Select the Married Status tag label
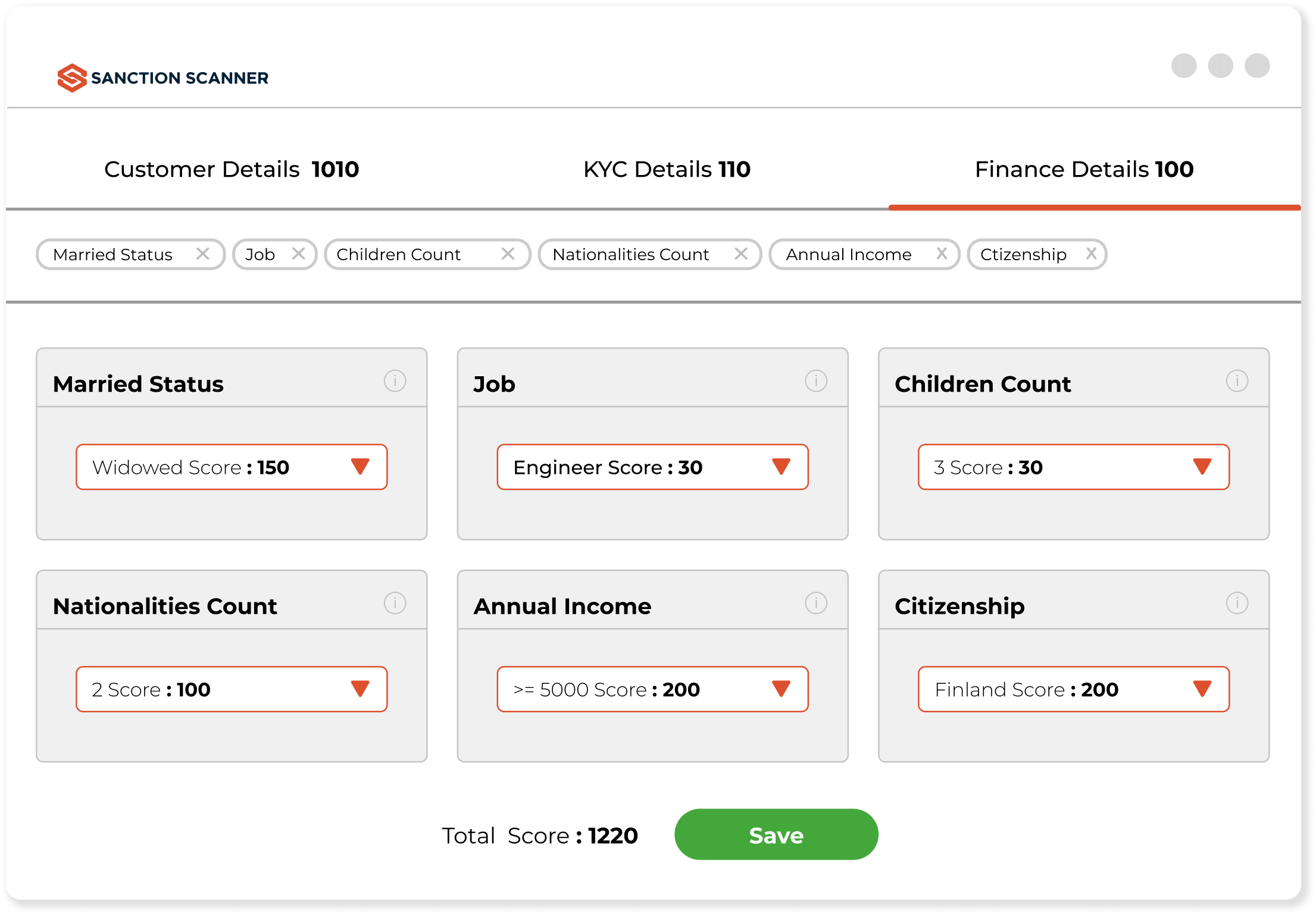Viewport: 1316px width, 915px height. [113, 255]
